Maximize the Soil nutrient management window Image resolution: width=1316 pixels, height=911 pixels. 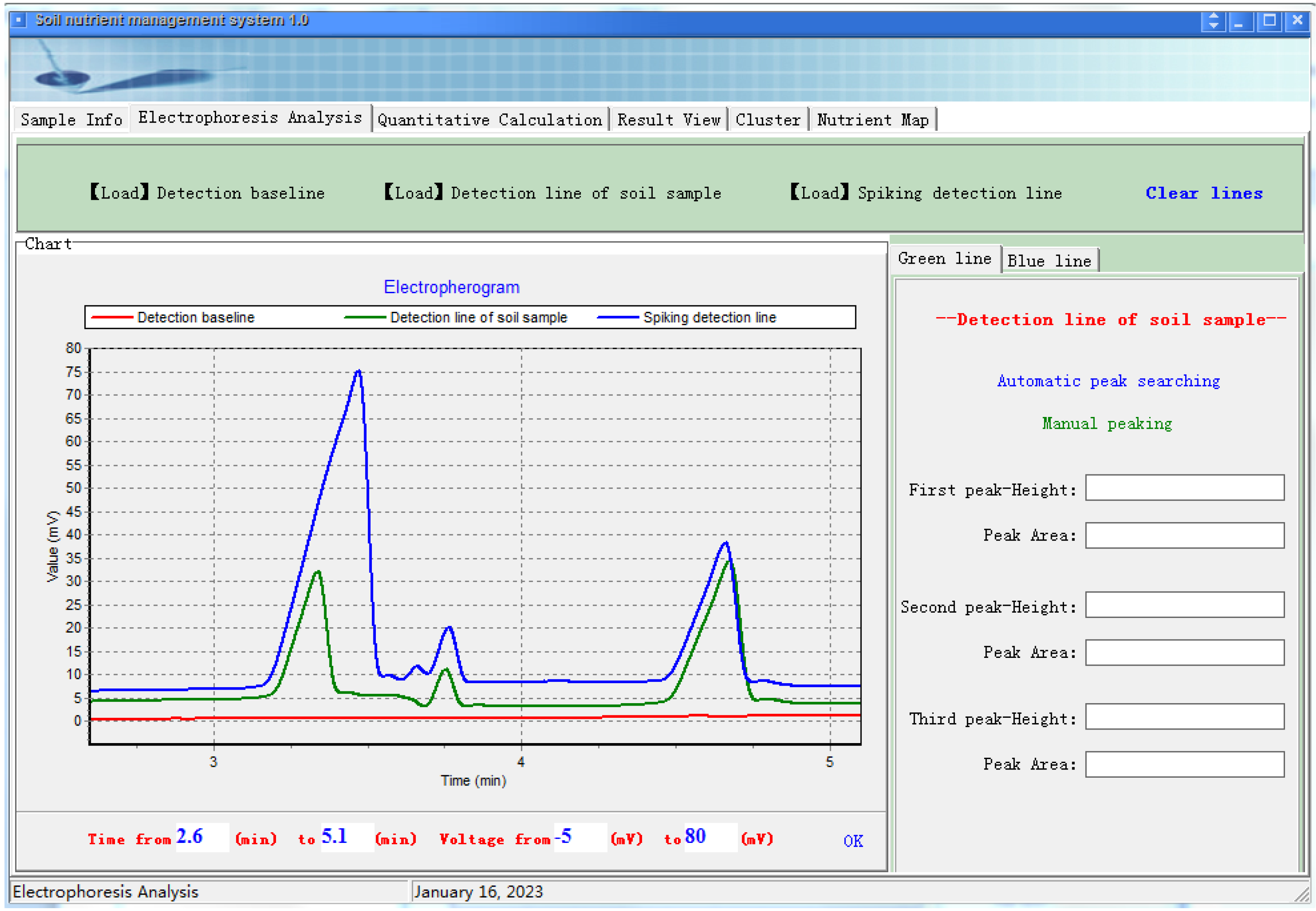point(1269,21)
